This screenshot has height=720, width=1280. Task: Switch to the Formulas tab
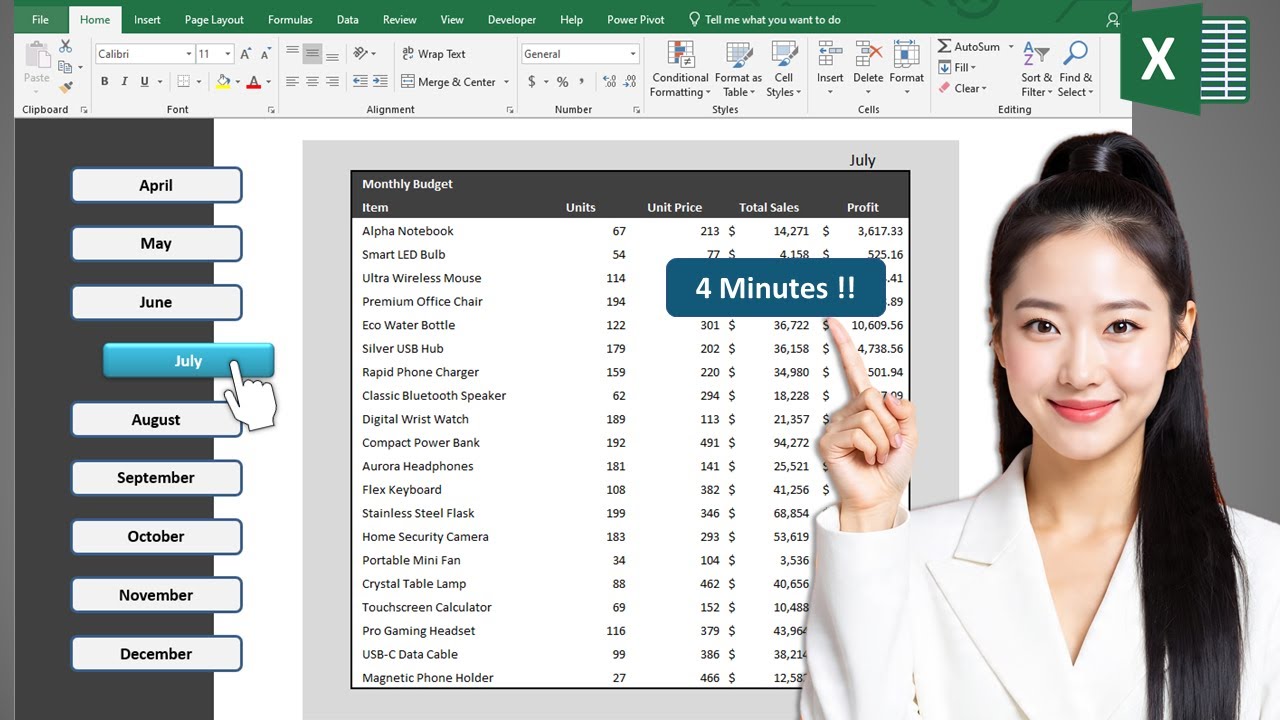tap(290, 19)
